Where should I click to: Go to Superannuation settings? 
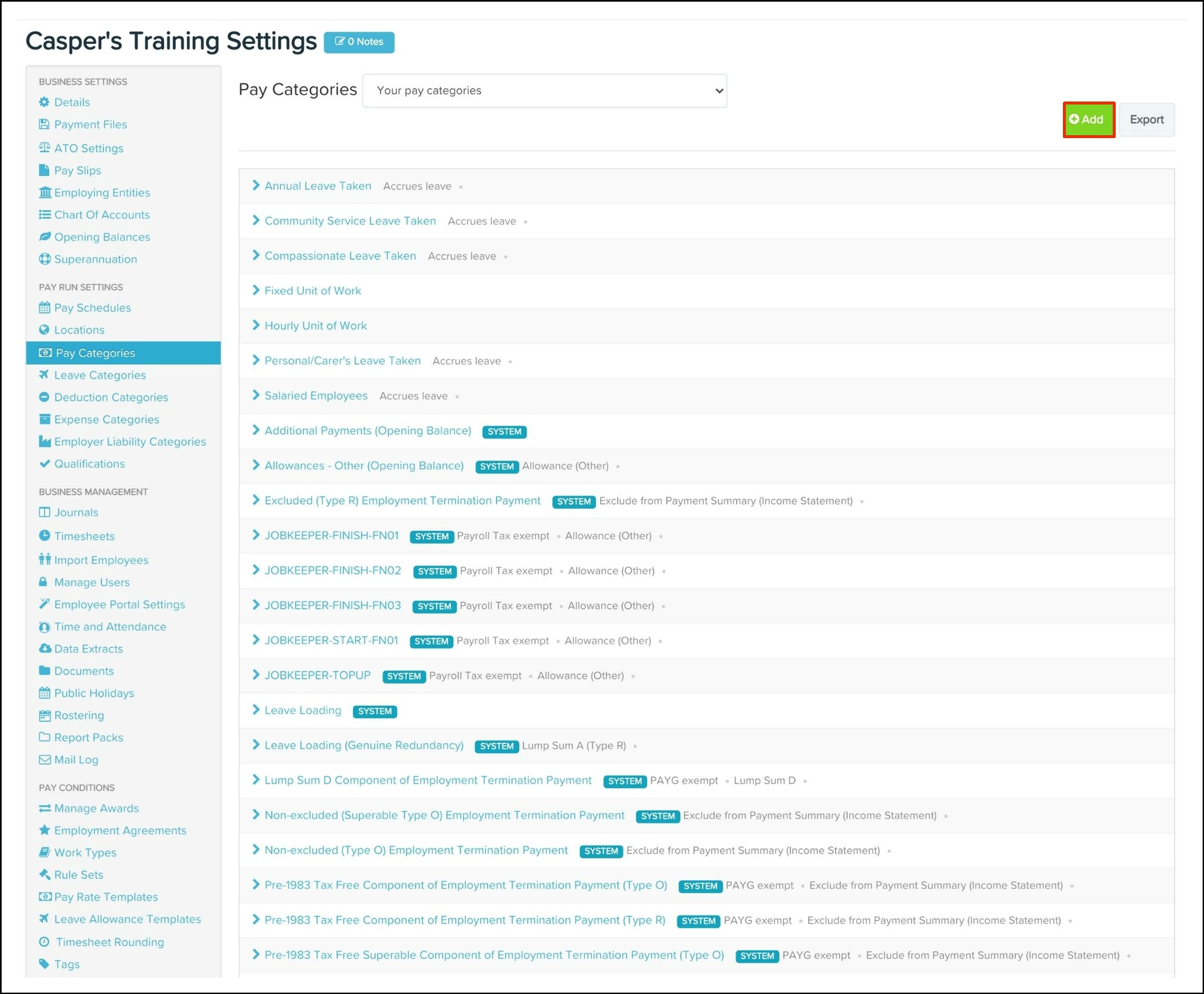[x=95, y=259]
